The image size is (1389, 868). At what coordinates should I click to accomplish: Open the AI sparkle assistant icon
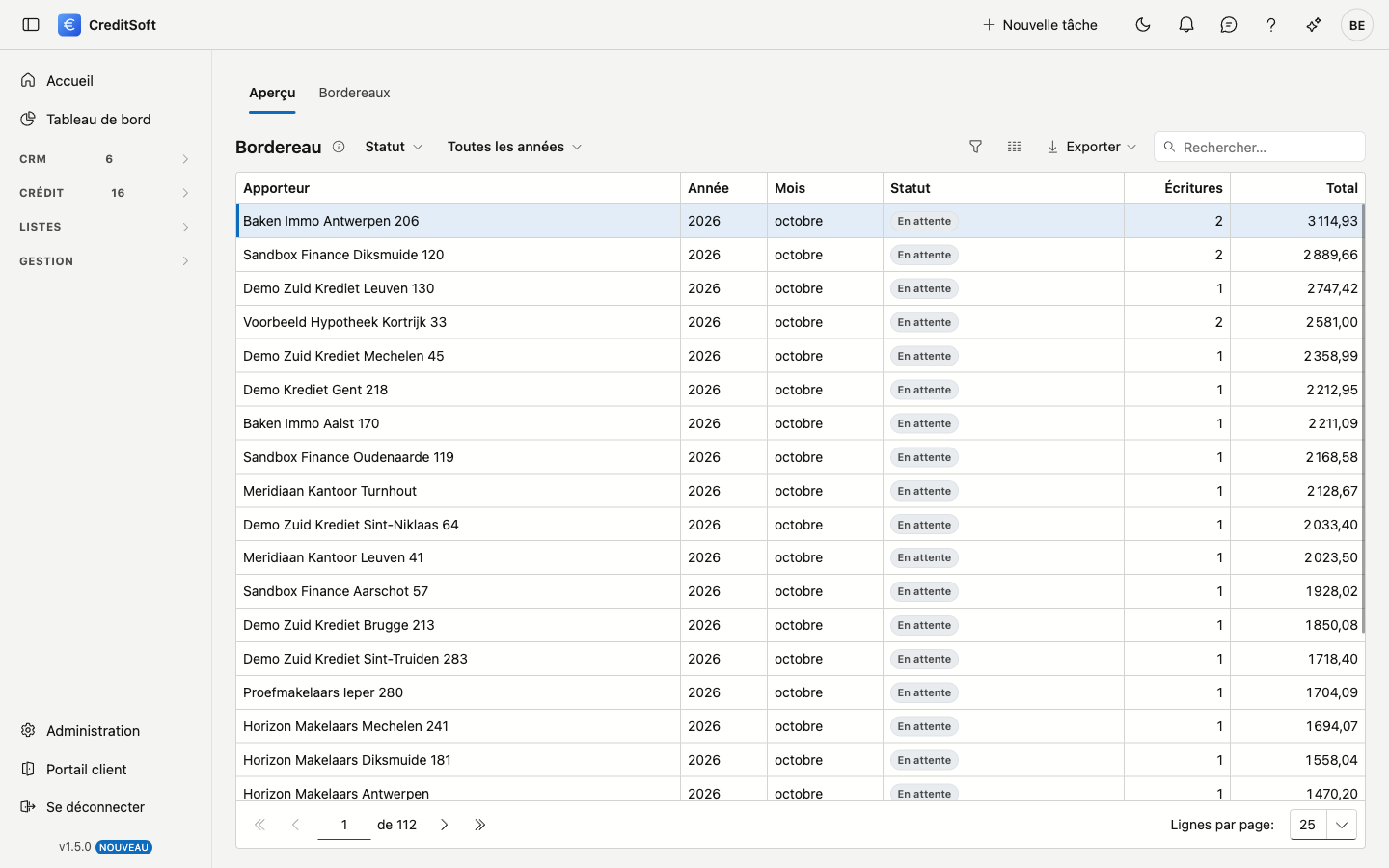click(1314, 25)
